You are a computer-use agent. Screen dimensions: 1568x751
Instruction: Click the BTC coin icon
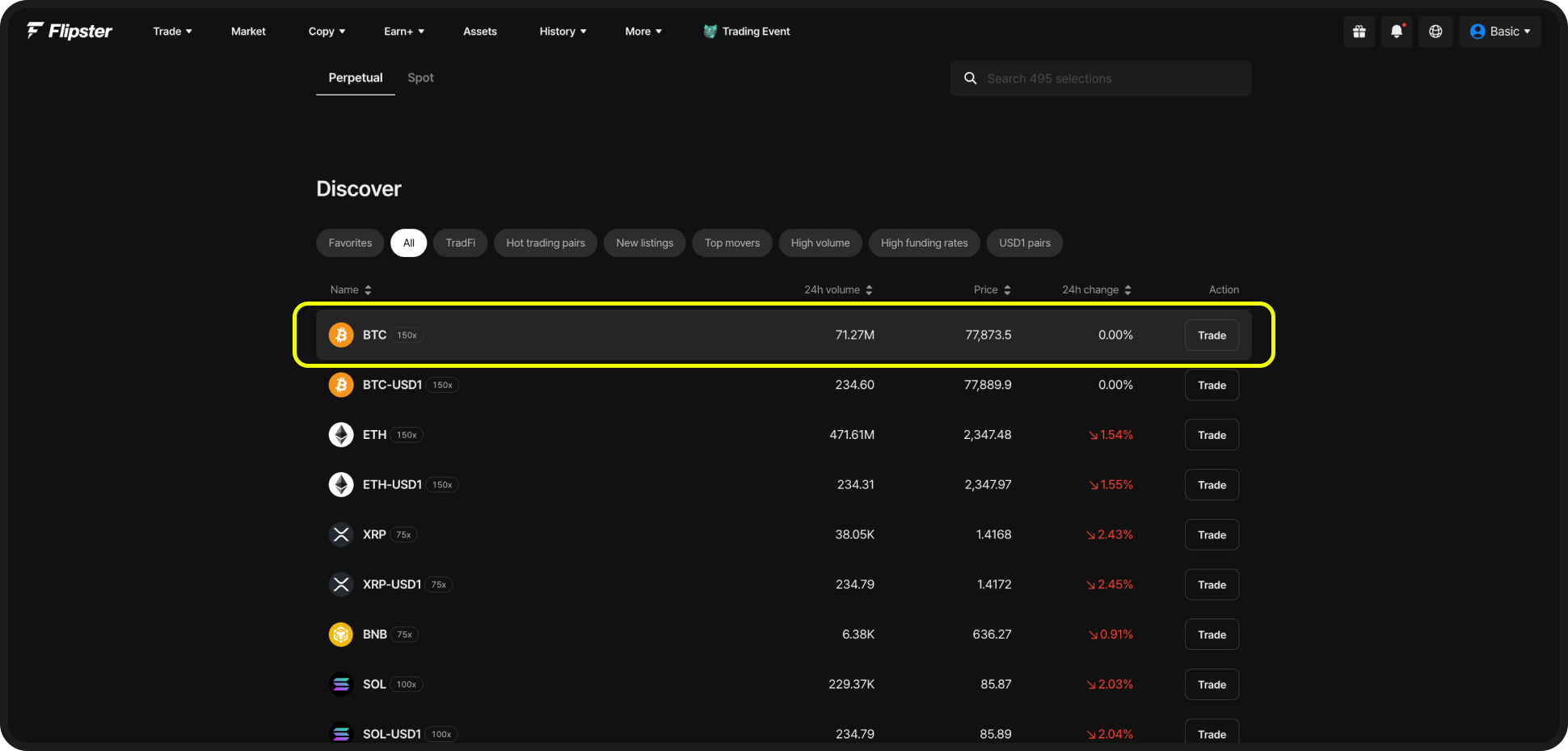341,335
